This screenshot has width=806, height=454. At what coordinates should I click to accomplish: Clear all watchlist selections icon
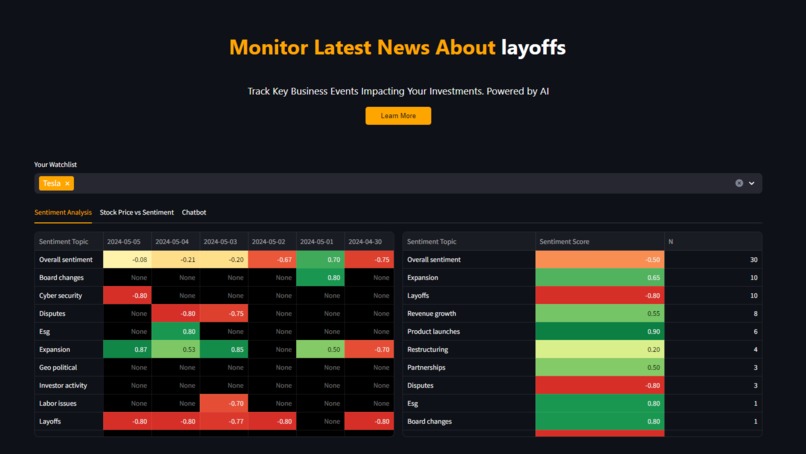click(x=739, y=183)
